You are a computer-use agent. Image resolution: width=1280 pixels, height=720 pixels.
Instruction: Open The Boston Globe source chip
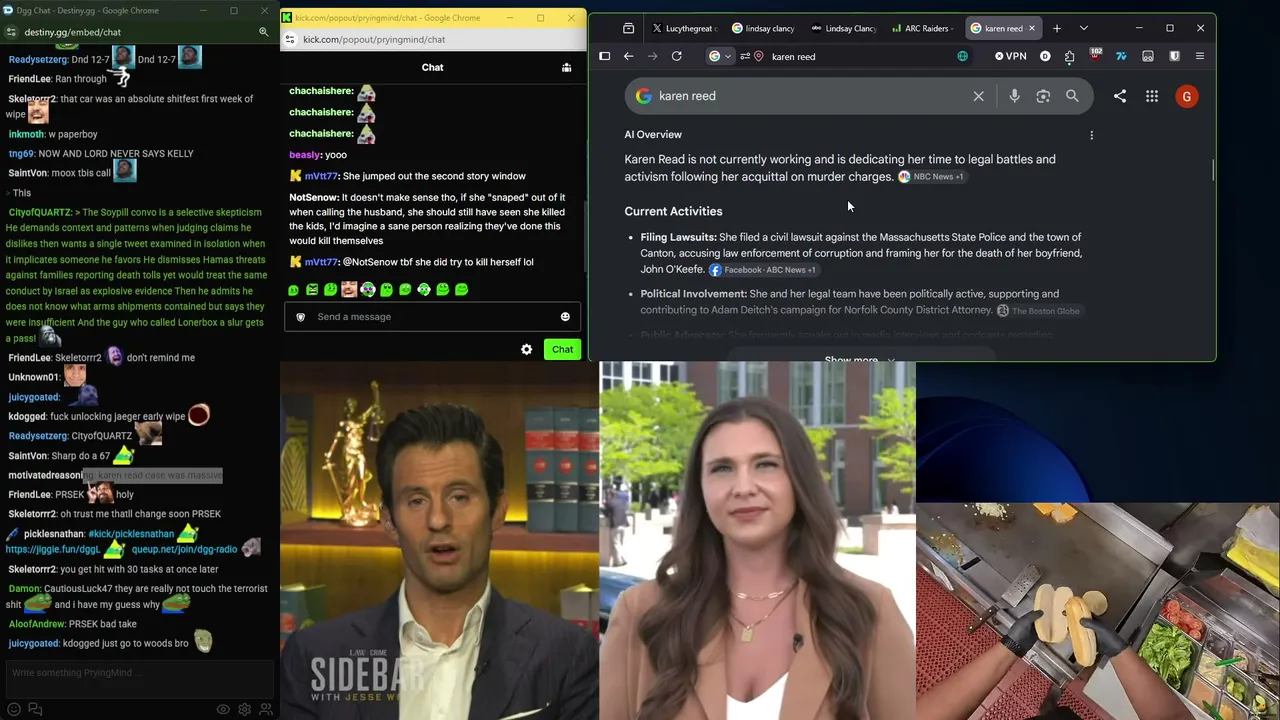tap(1039, 311)
